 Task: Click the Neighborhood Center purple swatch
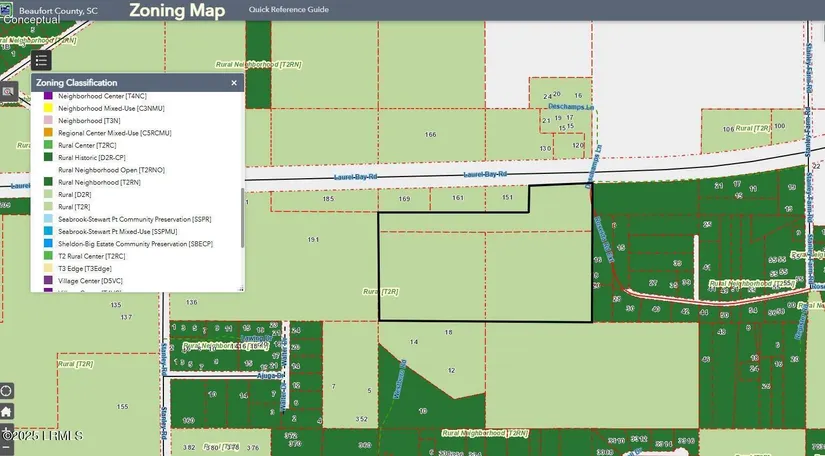[x=46, y=95]
